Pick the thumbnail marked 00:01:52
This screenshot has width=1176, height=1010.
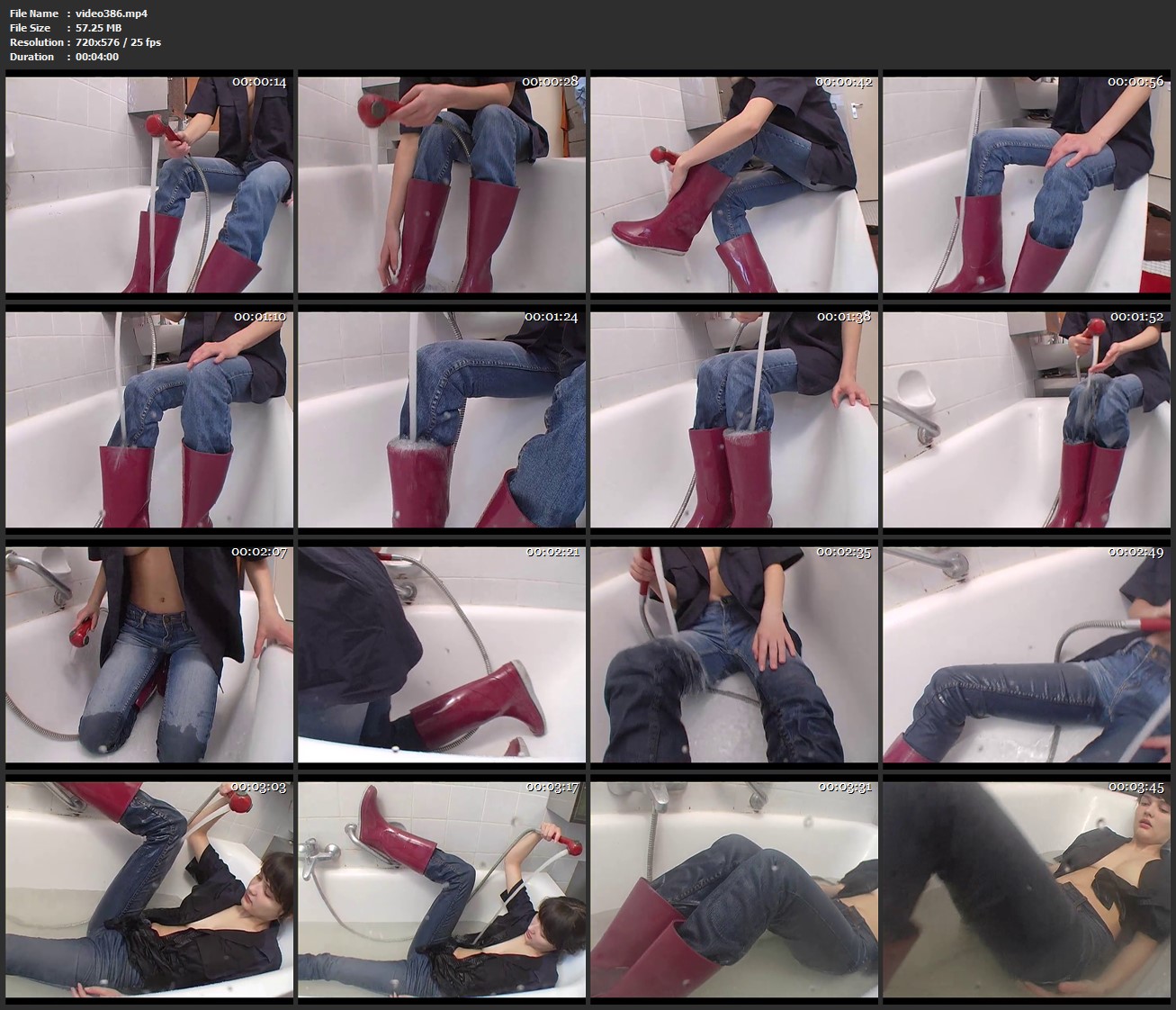1027,419
